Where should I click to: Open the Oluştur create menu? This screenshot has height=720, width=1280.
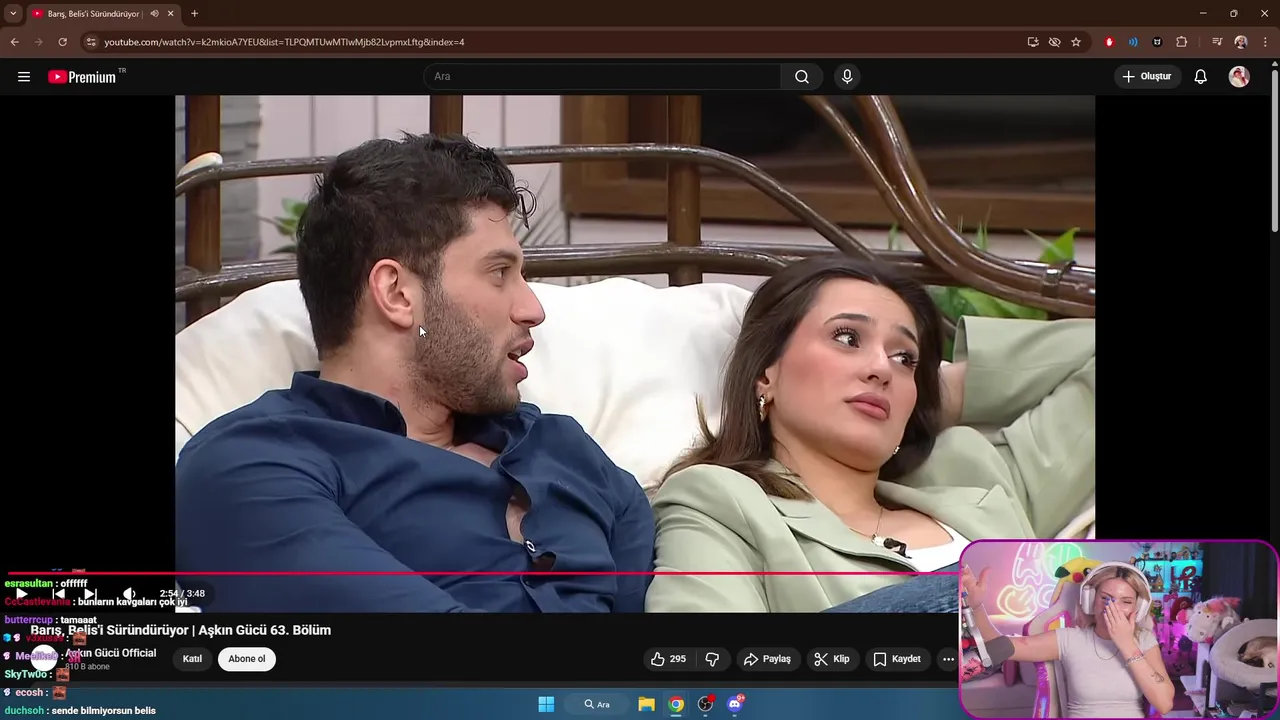(1147, 76)
